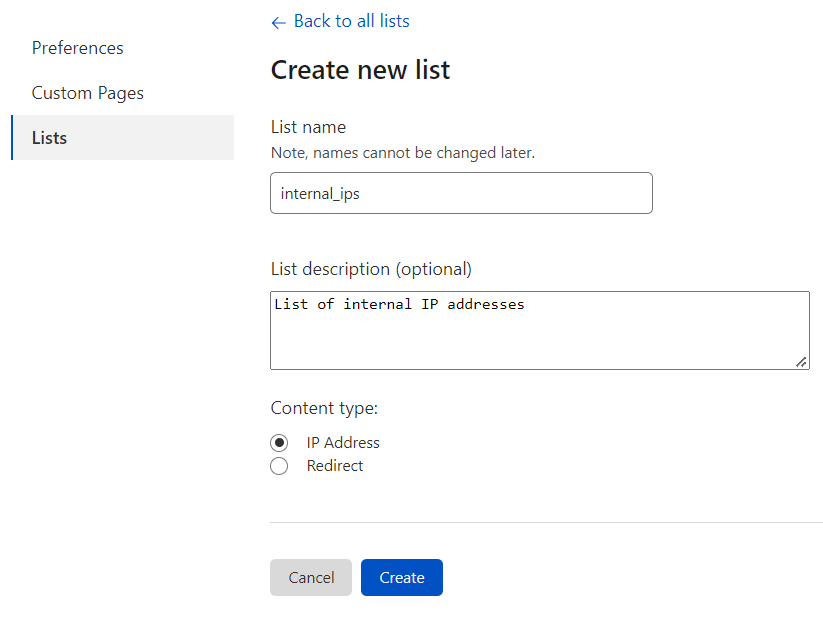The image size is (823, 617).
Task: Click the Redirect label text
Action: (335, 466)
